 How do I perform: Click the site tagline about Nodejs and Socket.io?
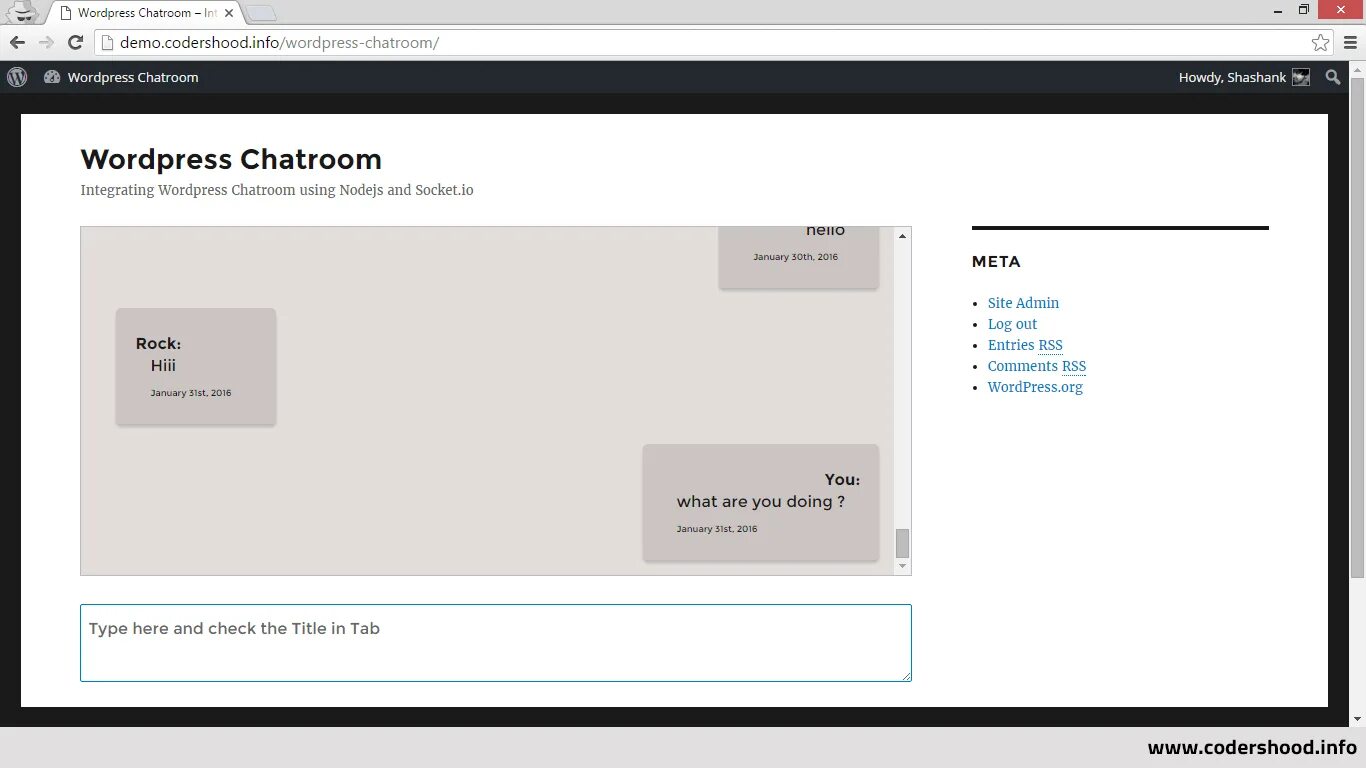tap(277, 190)
